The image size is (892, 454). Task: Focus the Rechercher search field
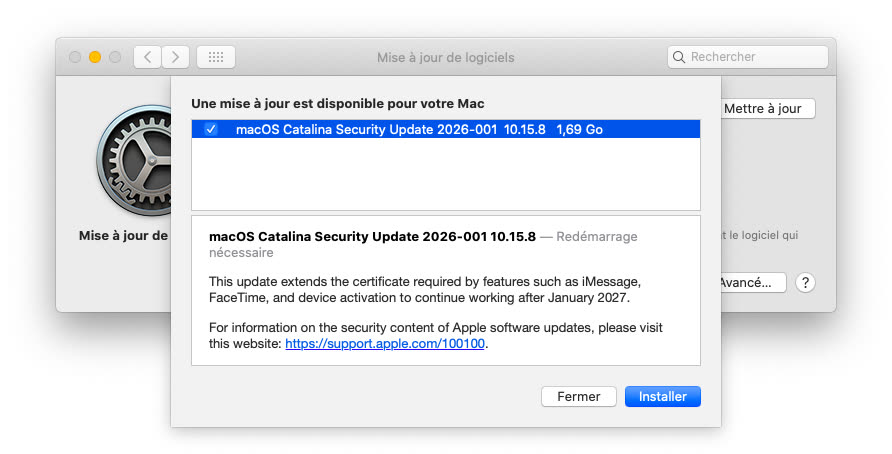pyautogui.click(x=755, y=57)
